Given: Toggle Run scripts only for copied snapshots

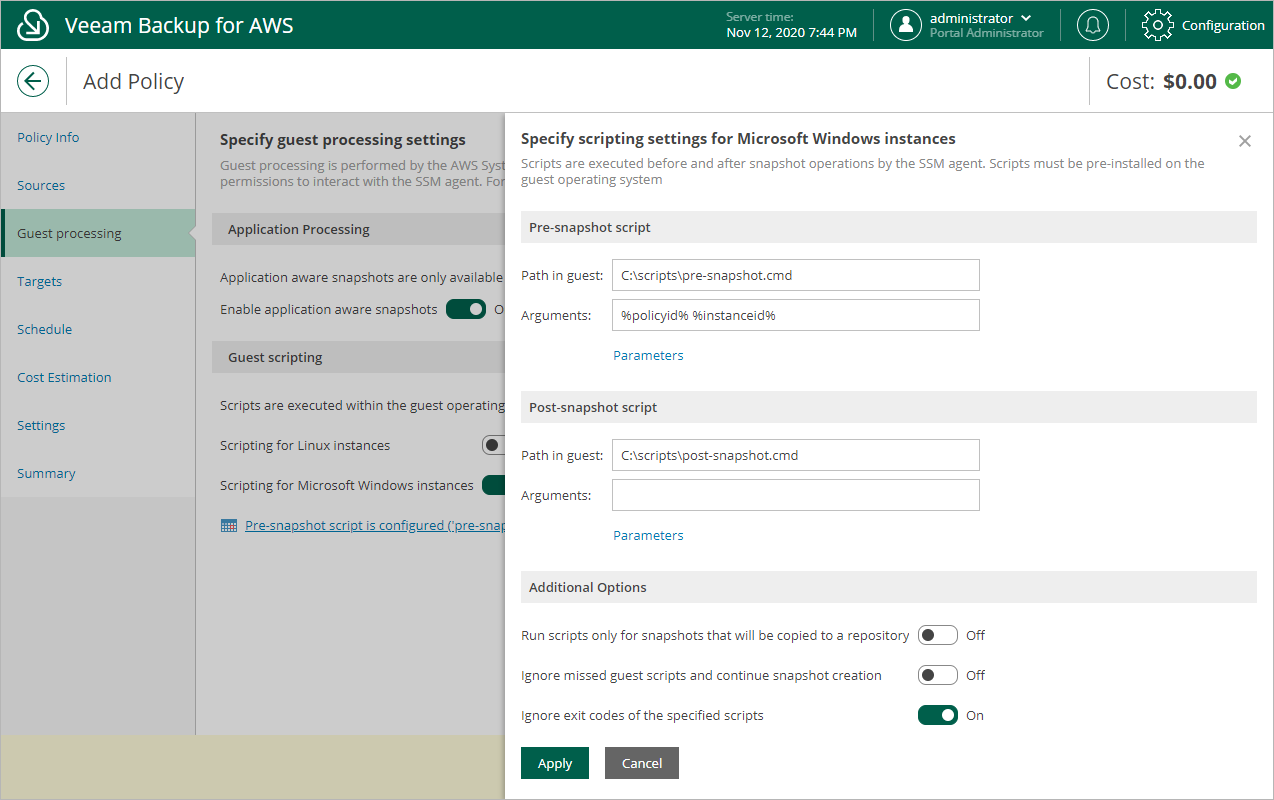Looking at the screenshot, I should click(x=938, y=635).
